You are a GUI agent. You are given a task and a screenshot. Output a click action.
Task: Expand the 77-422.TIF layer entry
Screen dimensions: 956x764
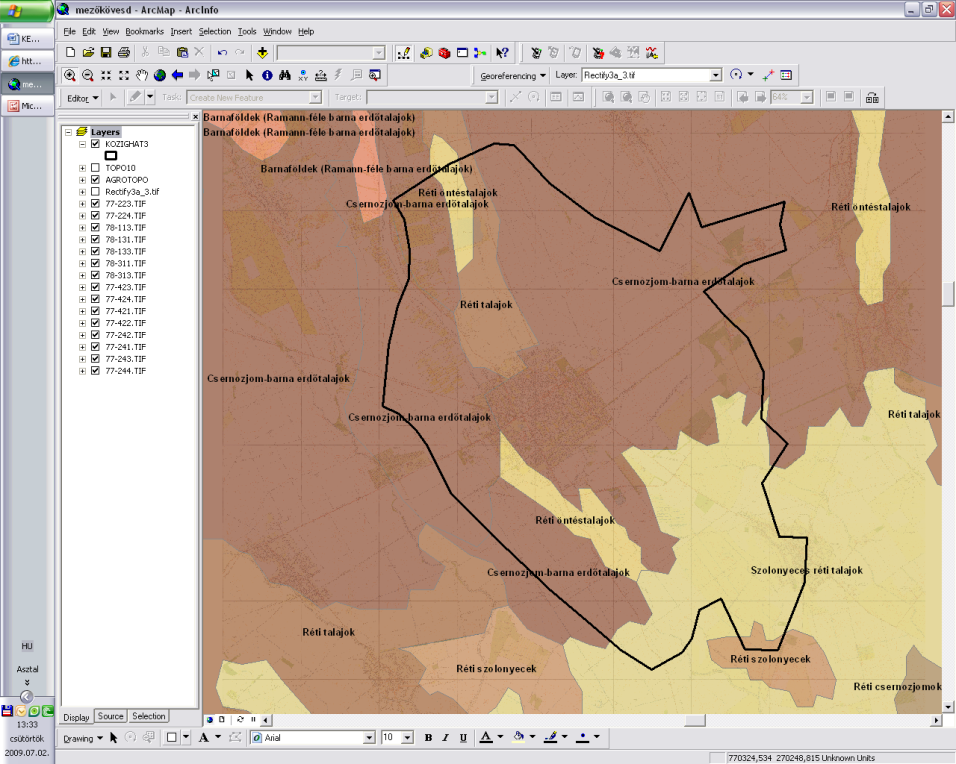click(82, 323)
